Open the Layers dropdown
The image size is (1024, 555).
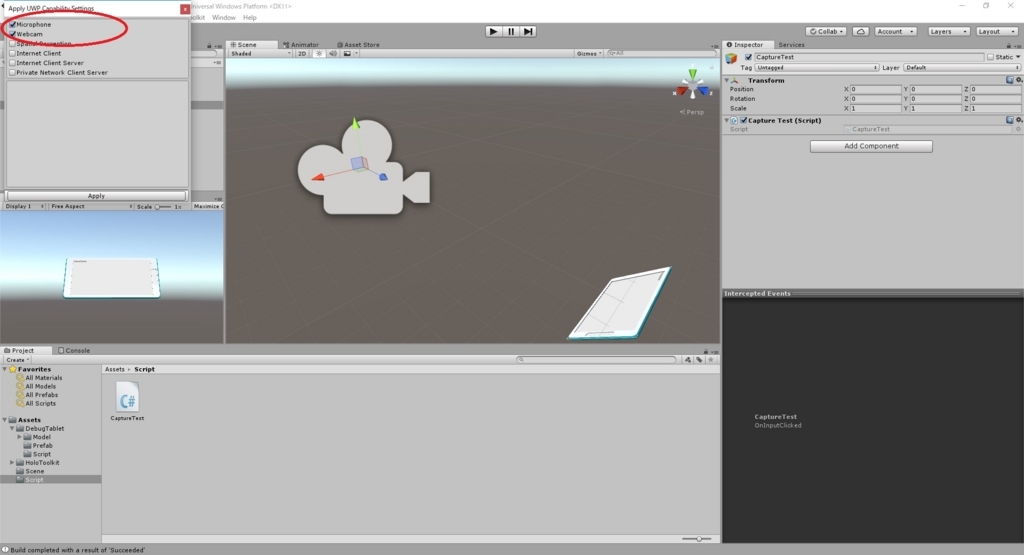coord(948,31)
